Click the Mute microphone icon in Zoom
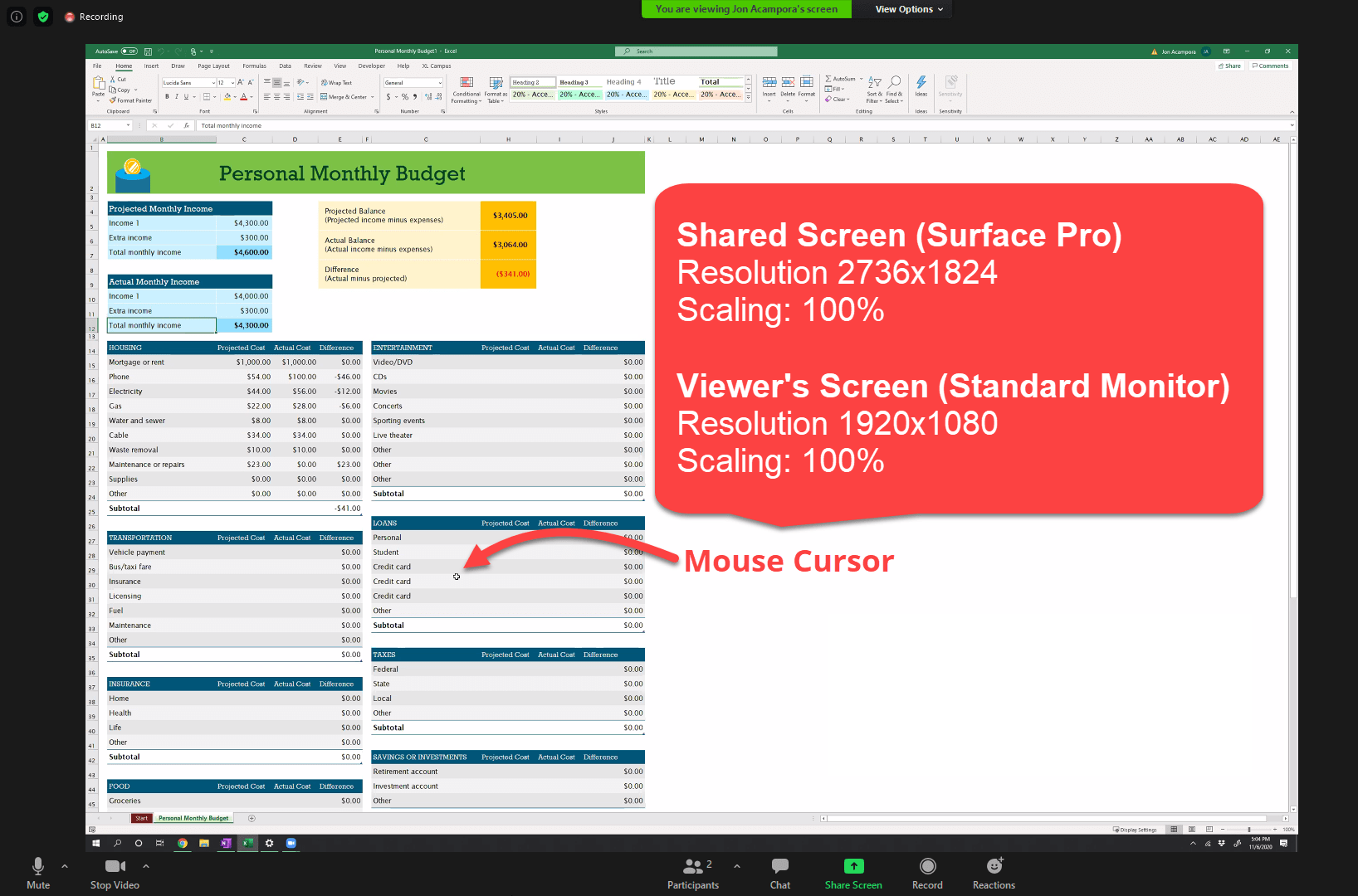This screenshot has height=896, width=1358. (x=37, y=866)
